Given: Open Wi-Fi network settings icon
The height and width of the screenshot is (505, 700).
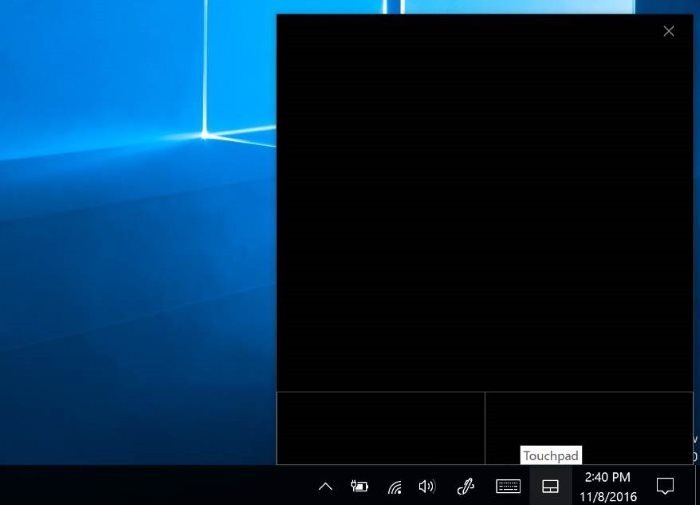Looking at the screenshot, I should pyautogui.click(x=394, y=487).
